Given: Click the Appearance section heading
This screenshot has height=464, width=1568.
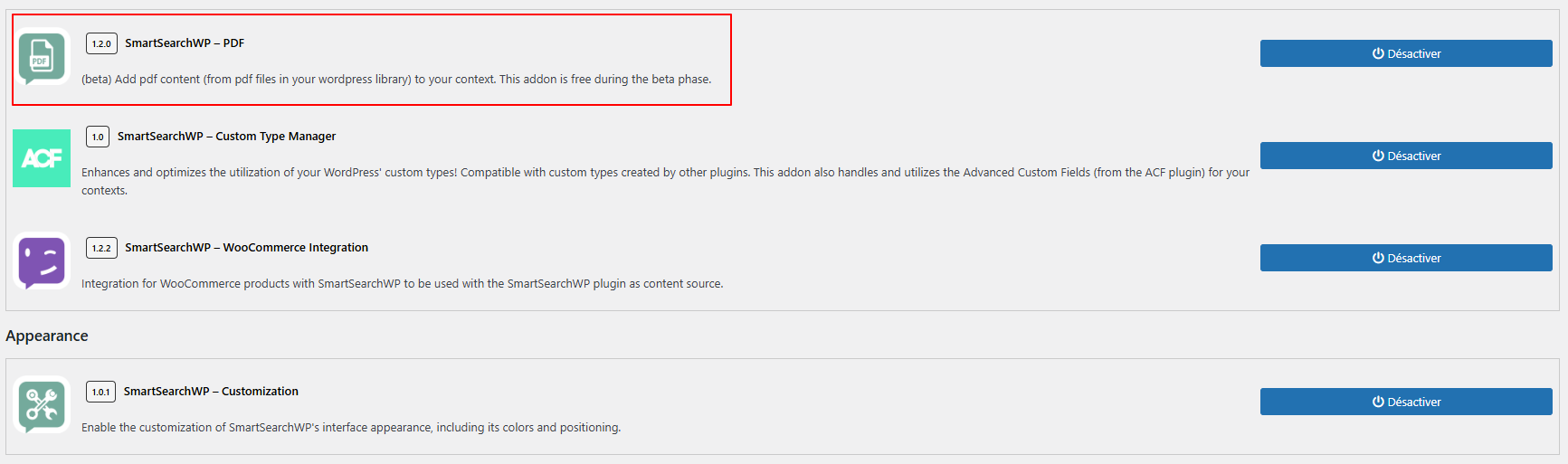Looking at the screenshot, I should [x=47, y=336].
